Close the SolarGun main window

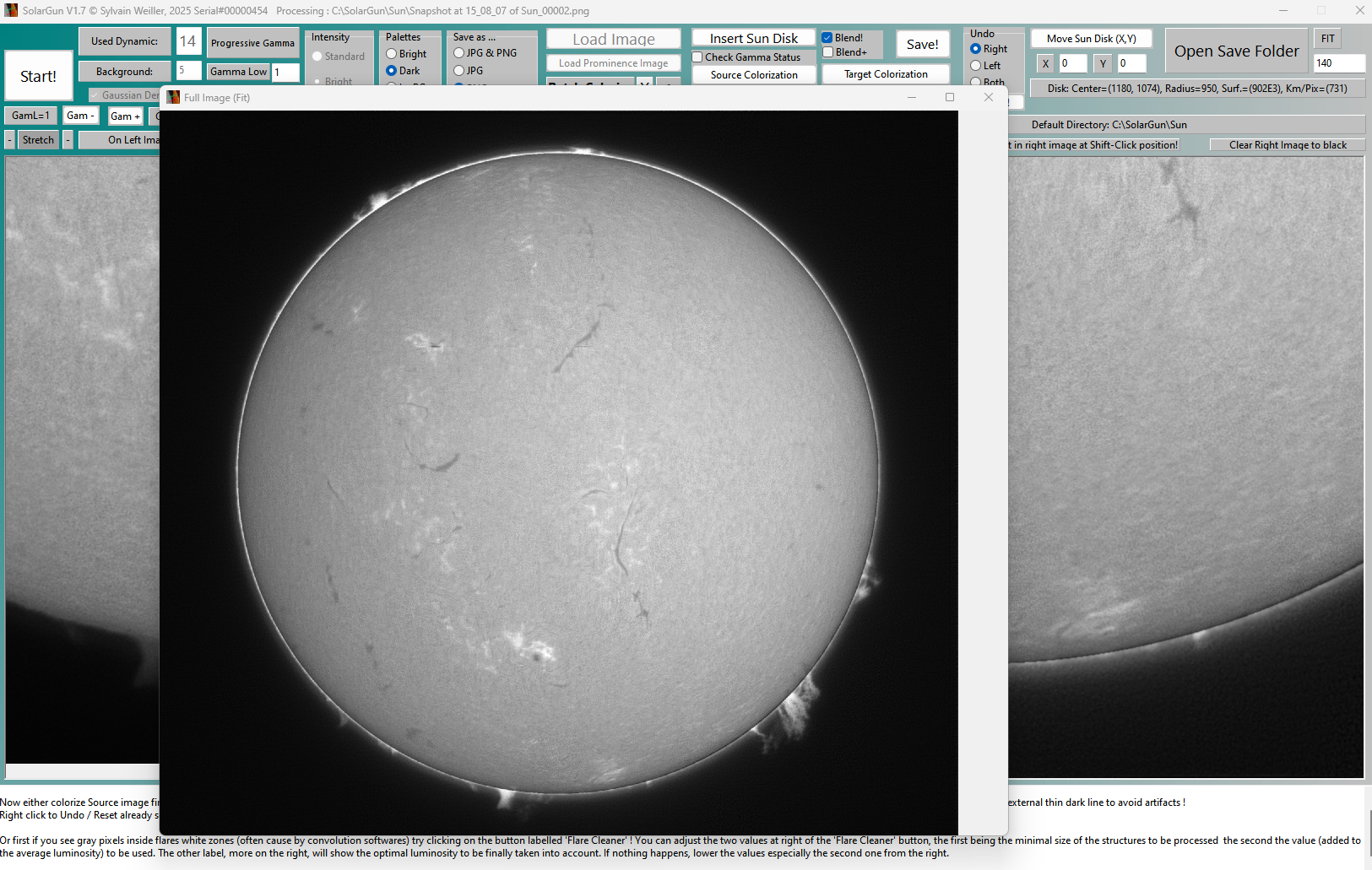coord(1359,10)
